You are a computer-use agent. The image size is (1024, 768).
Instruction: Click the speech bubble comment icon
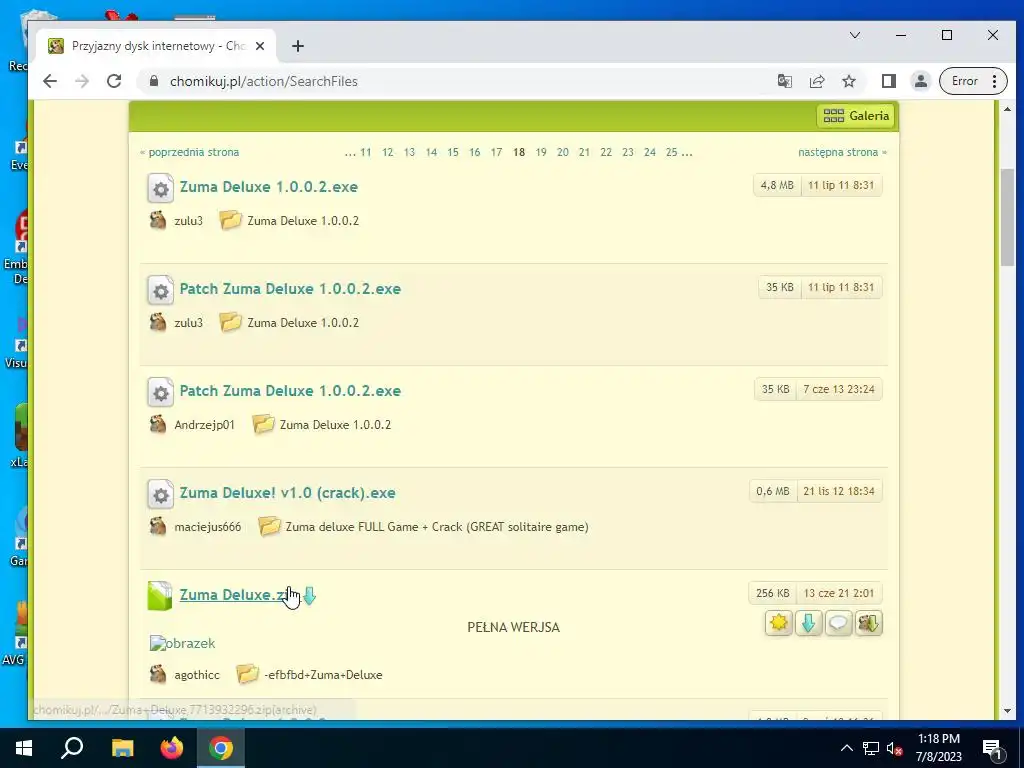pyautogui.click(x=839, y=623)
